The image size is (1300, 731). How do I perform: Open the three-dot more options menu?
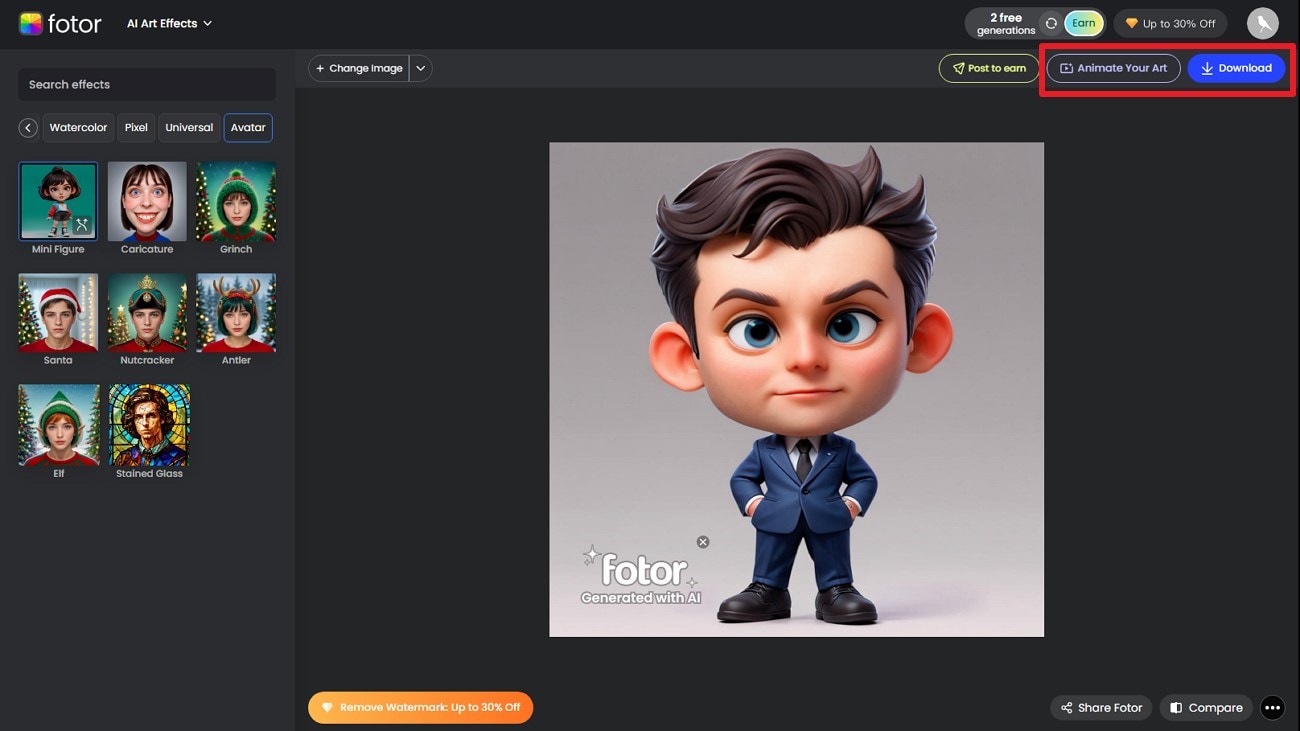1272,707
